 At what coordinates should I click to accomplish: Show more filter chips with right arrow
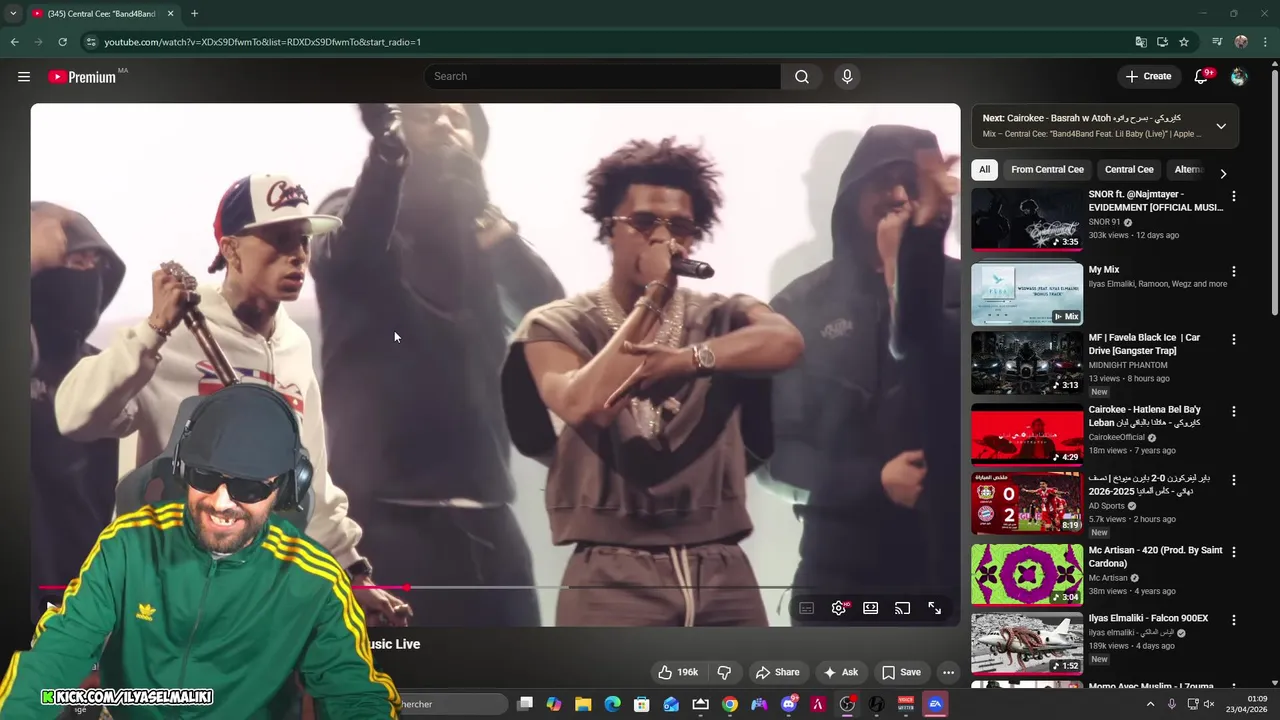click(1222, 173)
